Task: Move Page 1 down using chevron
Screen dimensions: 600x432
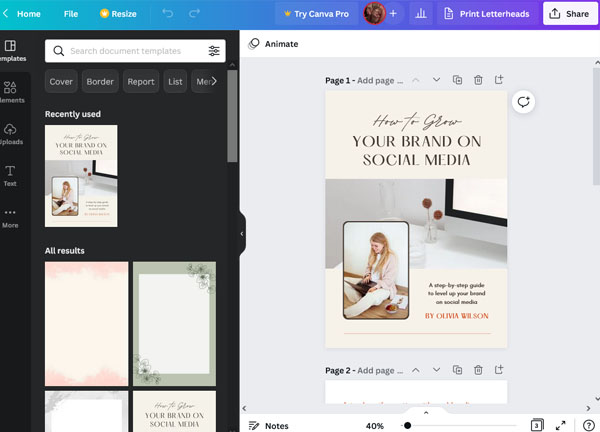Action: [436, 80]
